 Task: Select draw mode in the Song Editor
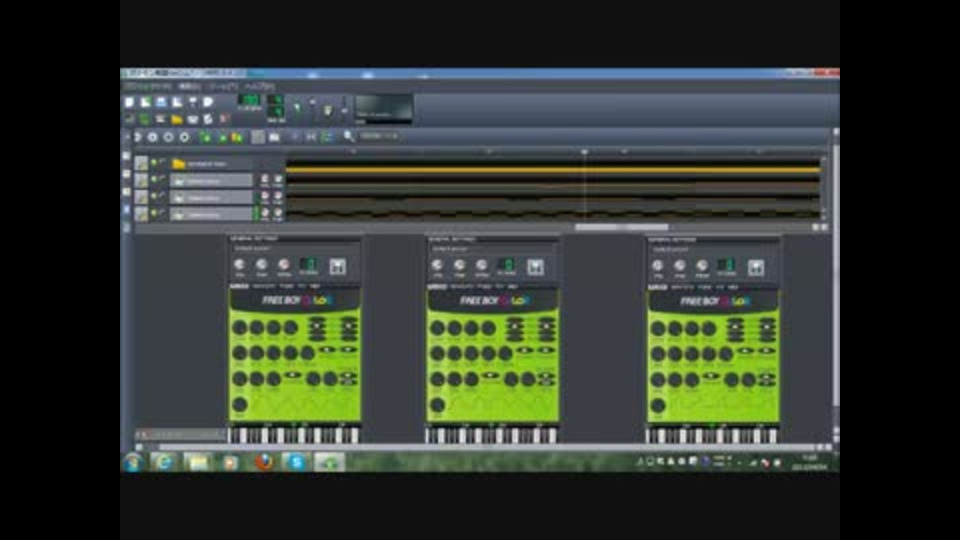click(258, 137)
